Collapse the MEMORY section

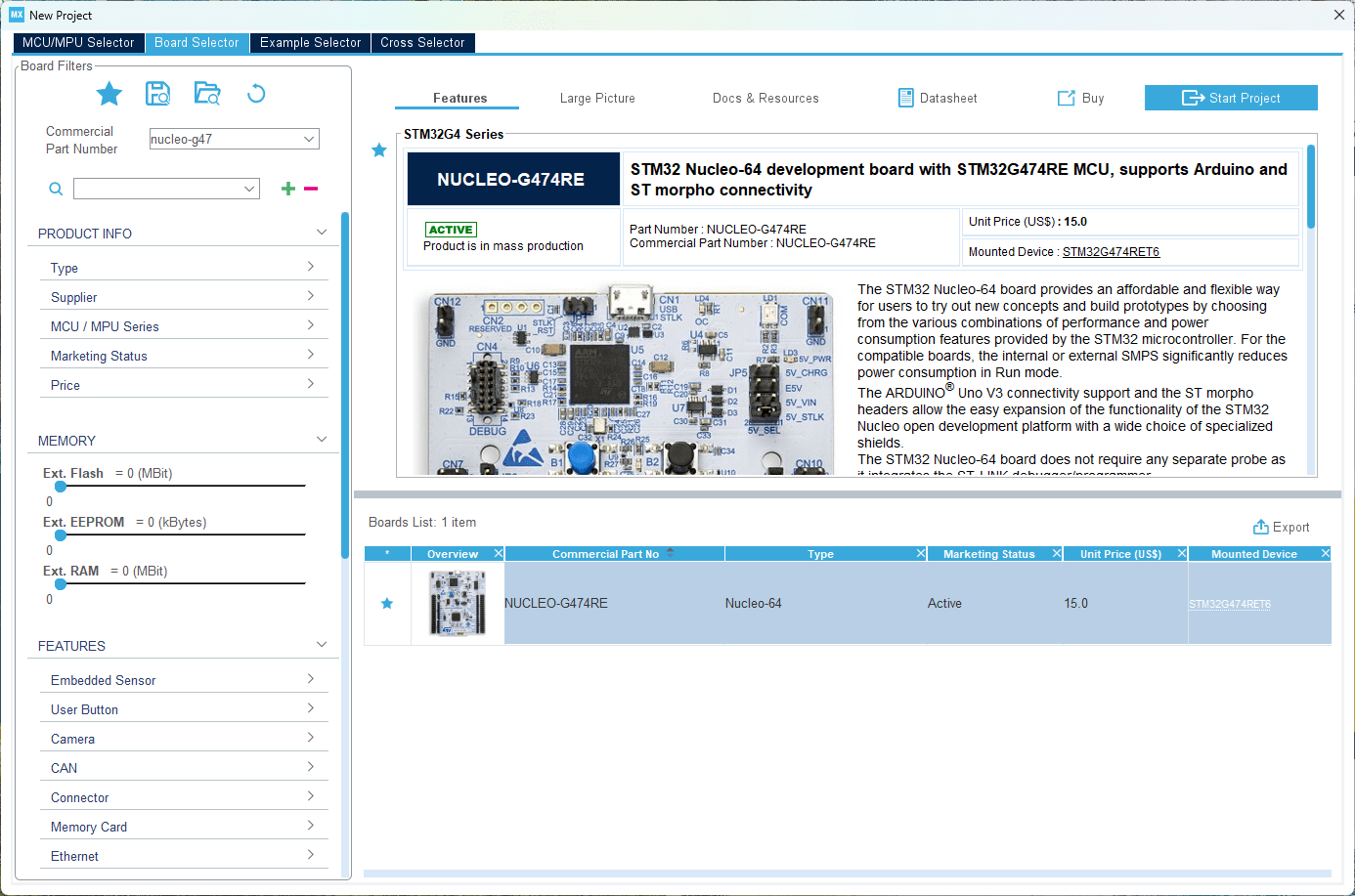coord(321,441)
